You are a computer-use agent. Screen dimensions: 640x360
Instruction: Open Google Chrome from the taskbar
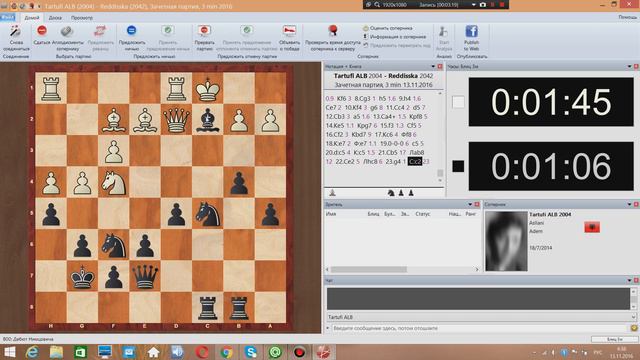227,352
